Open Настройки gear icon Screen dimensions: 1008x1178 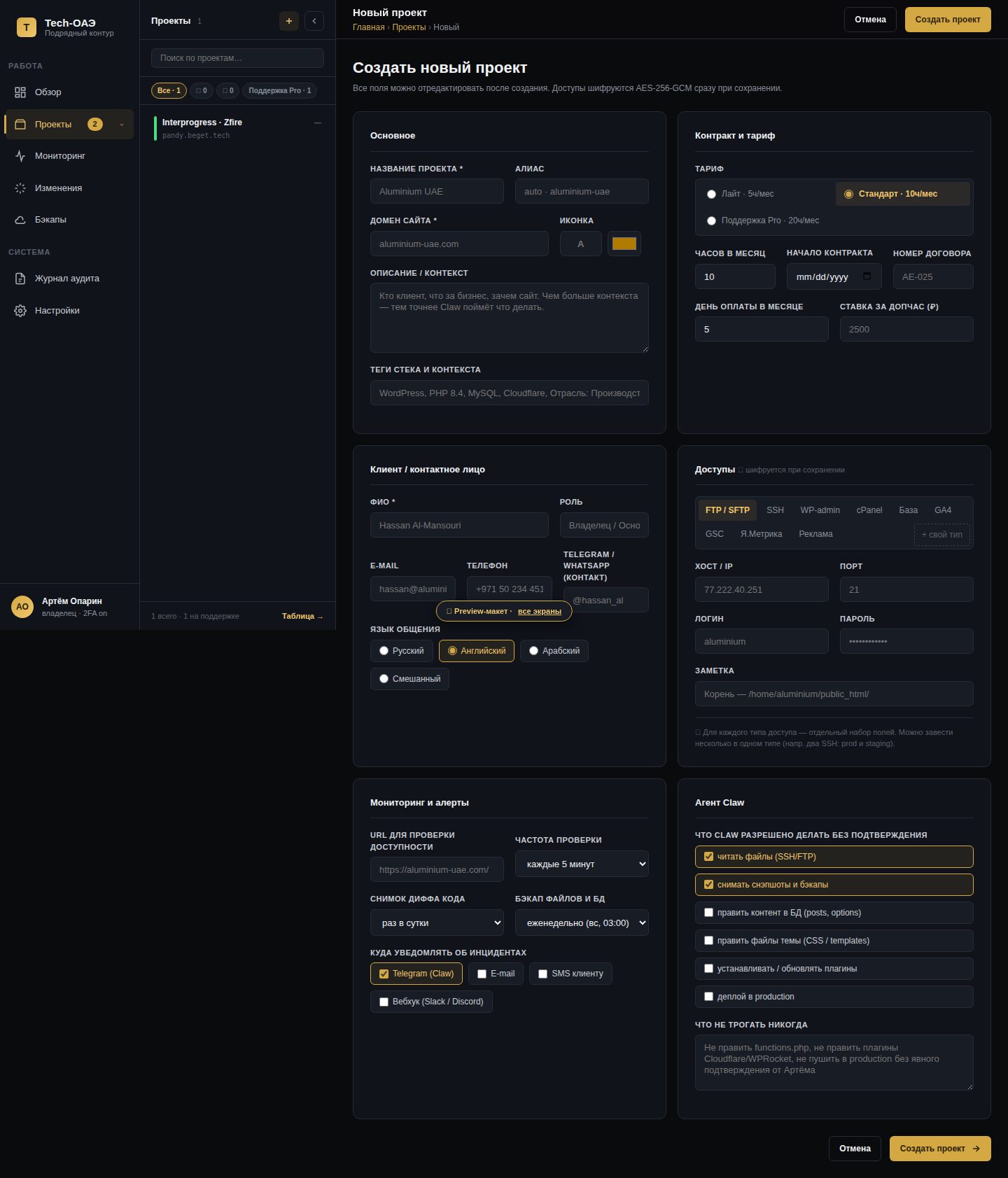tap(20, 311)
